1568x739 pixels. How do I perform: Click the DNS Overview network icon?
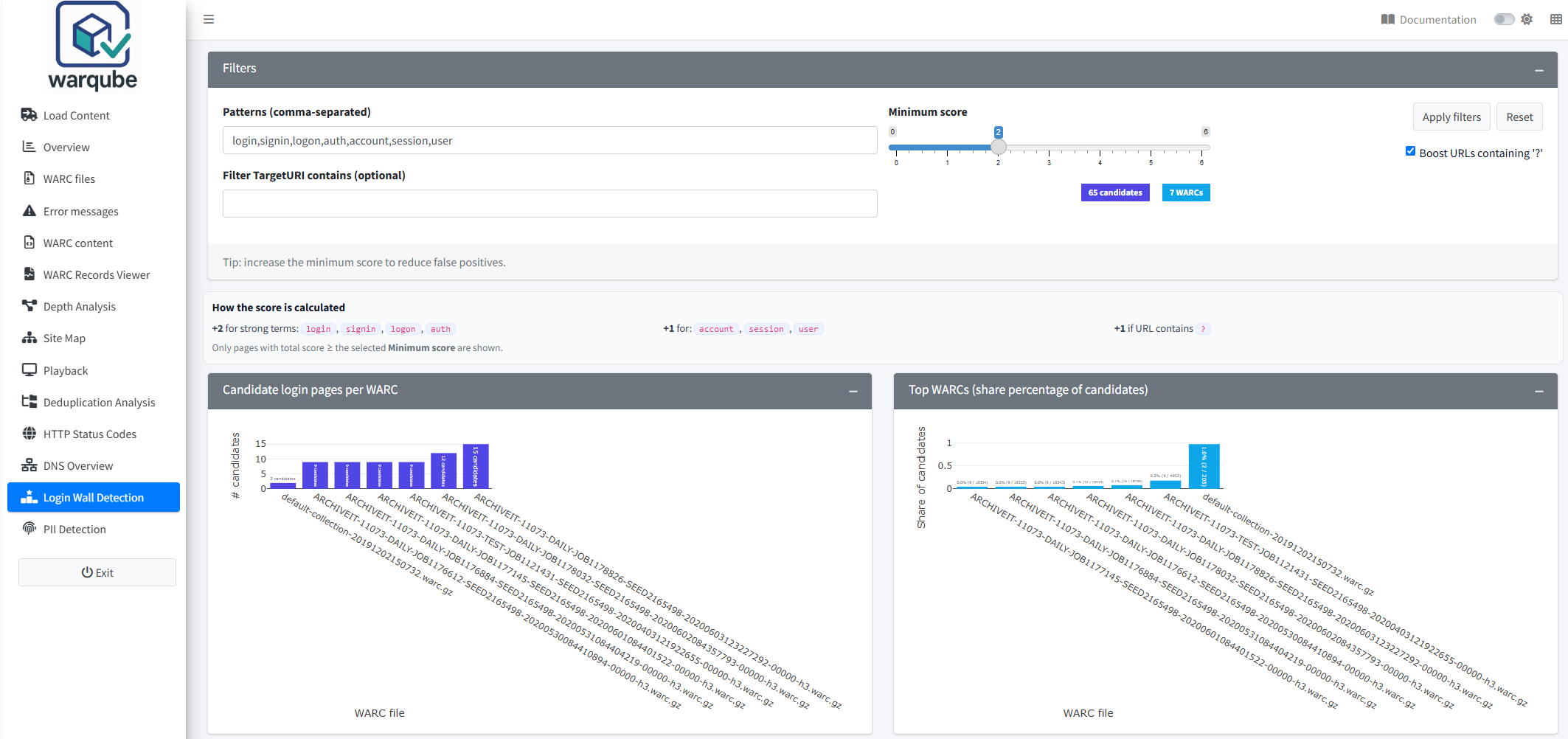(x=29, y=465)
